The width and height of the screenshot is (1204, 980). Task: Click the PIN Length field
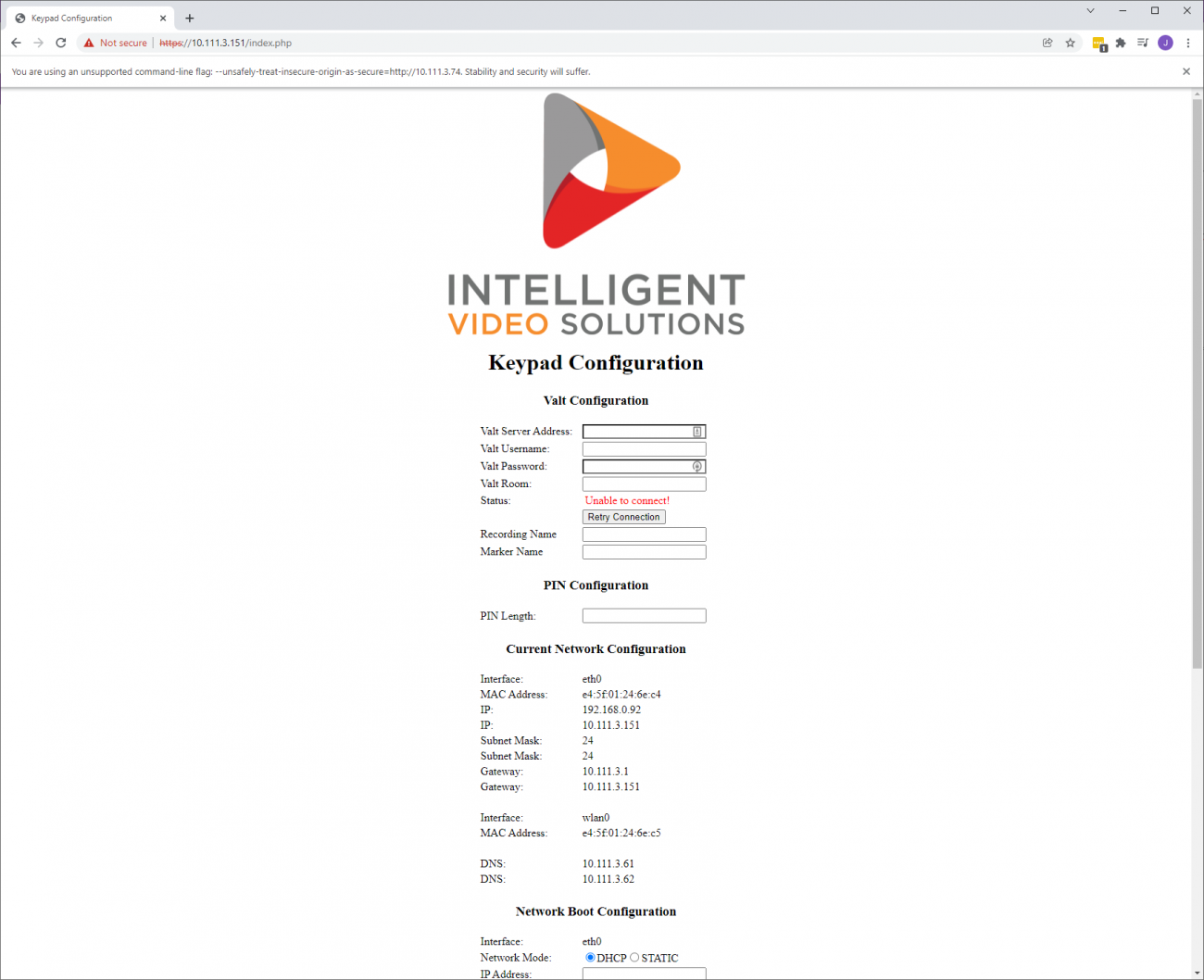[644, 616]
